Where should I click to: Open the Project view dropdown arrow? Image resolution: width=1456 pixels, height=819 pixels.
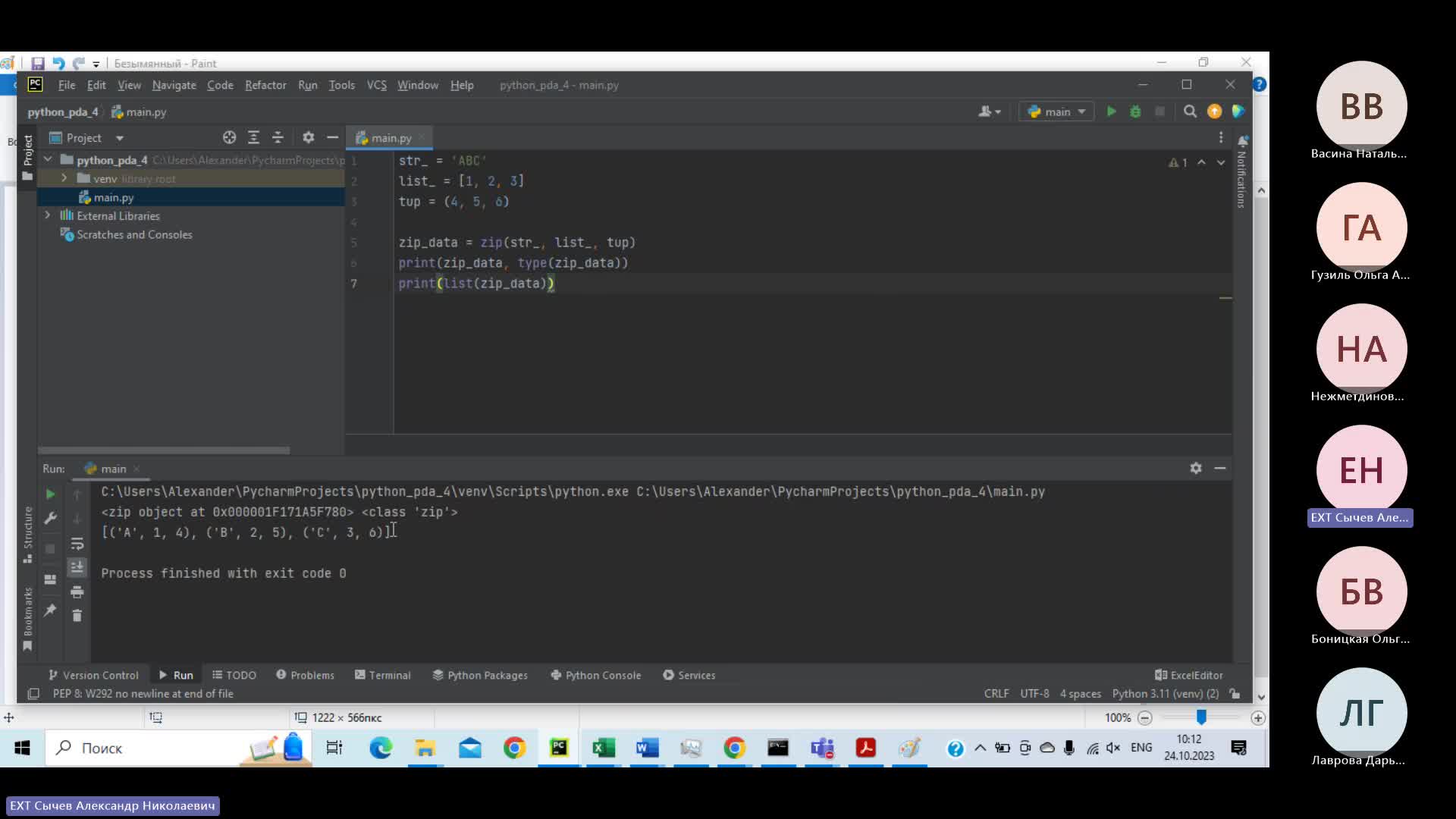tap(120, 138)
